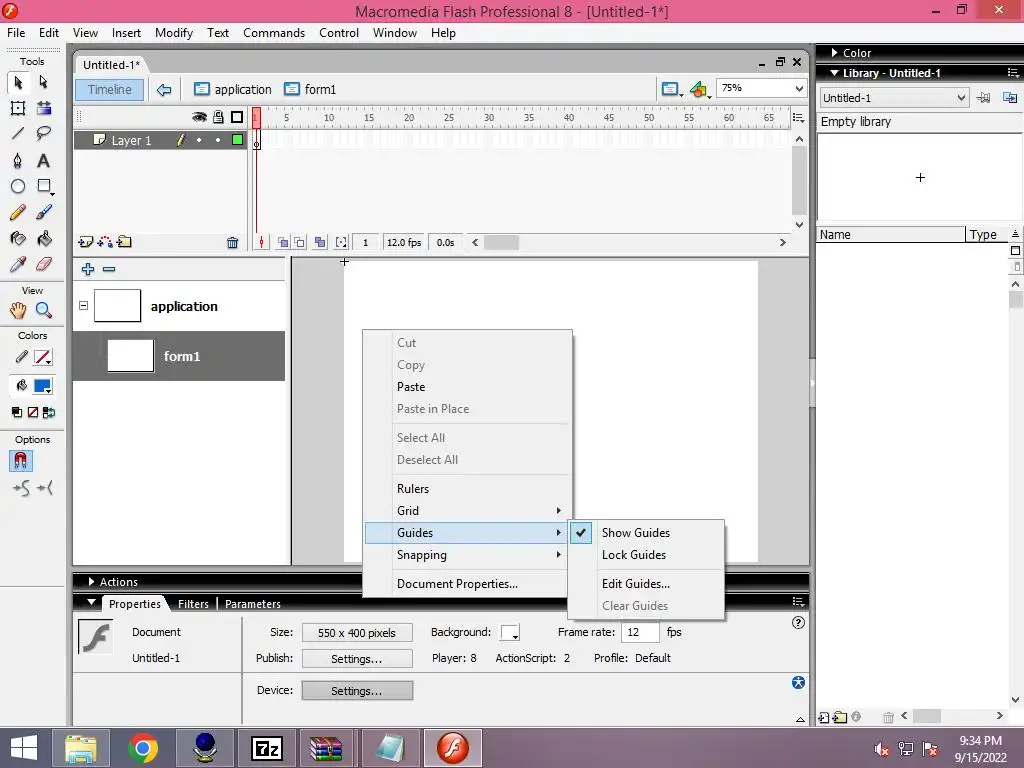Viewport: 1024px width, 768px height.
Task: Open the Control menu
Action: tap(339, 33)
